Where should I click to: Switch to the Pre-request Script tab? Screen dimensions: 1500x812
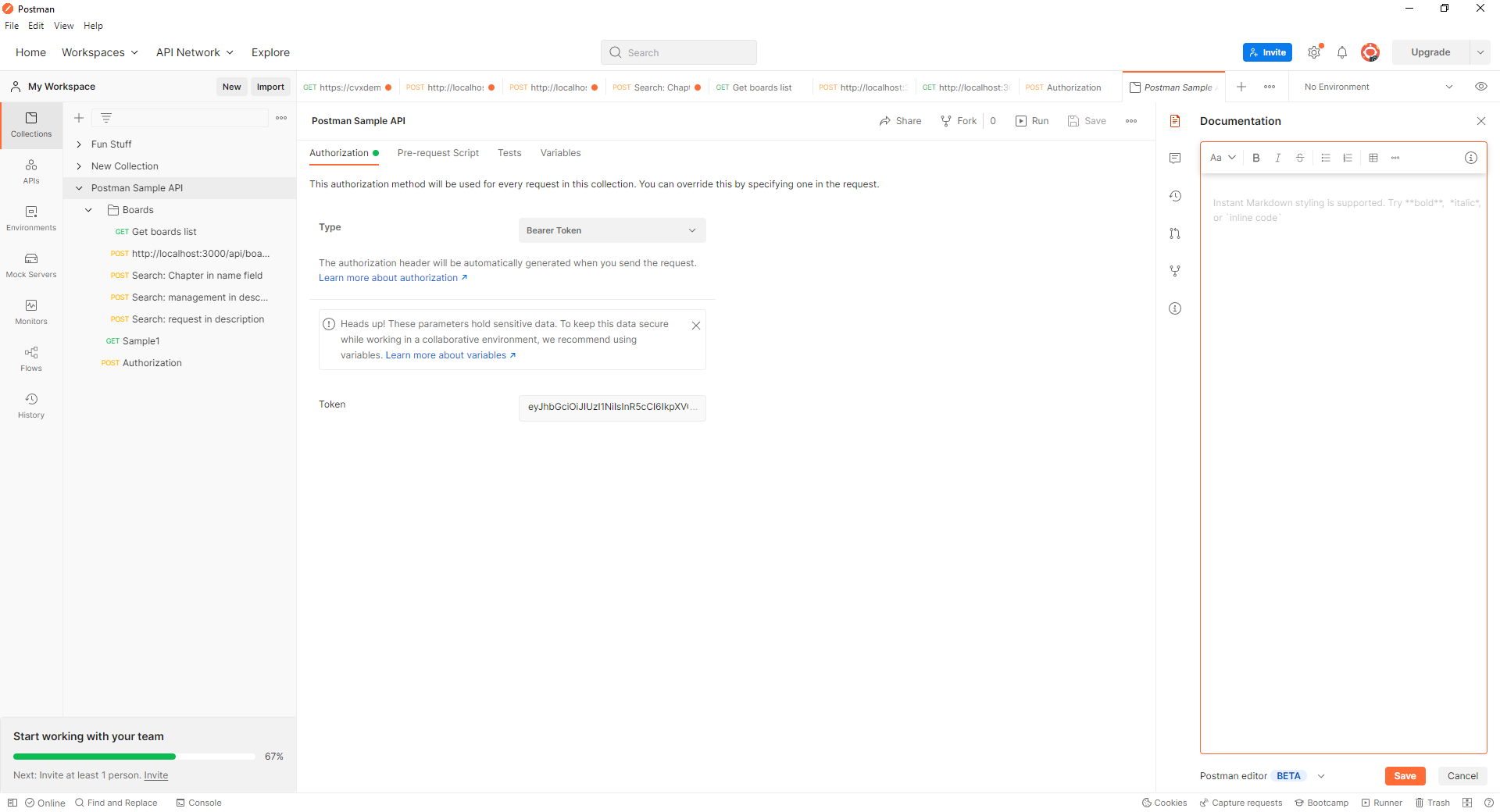438,153
